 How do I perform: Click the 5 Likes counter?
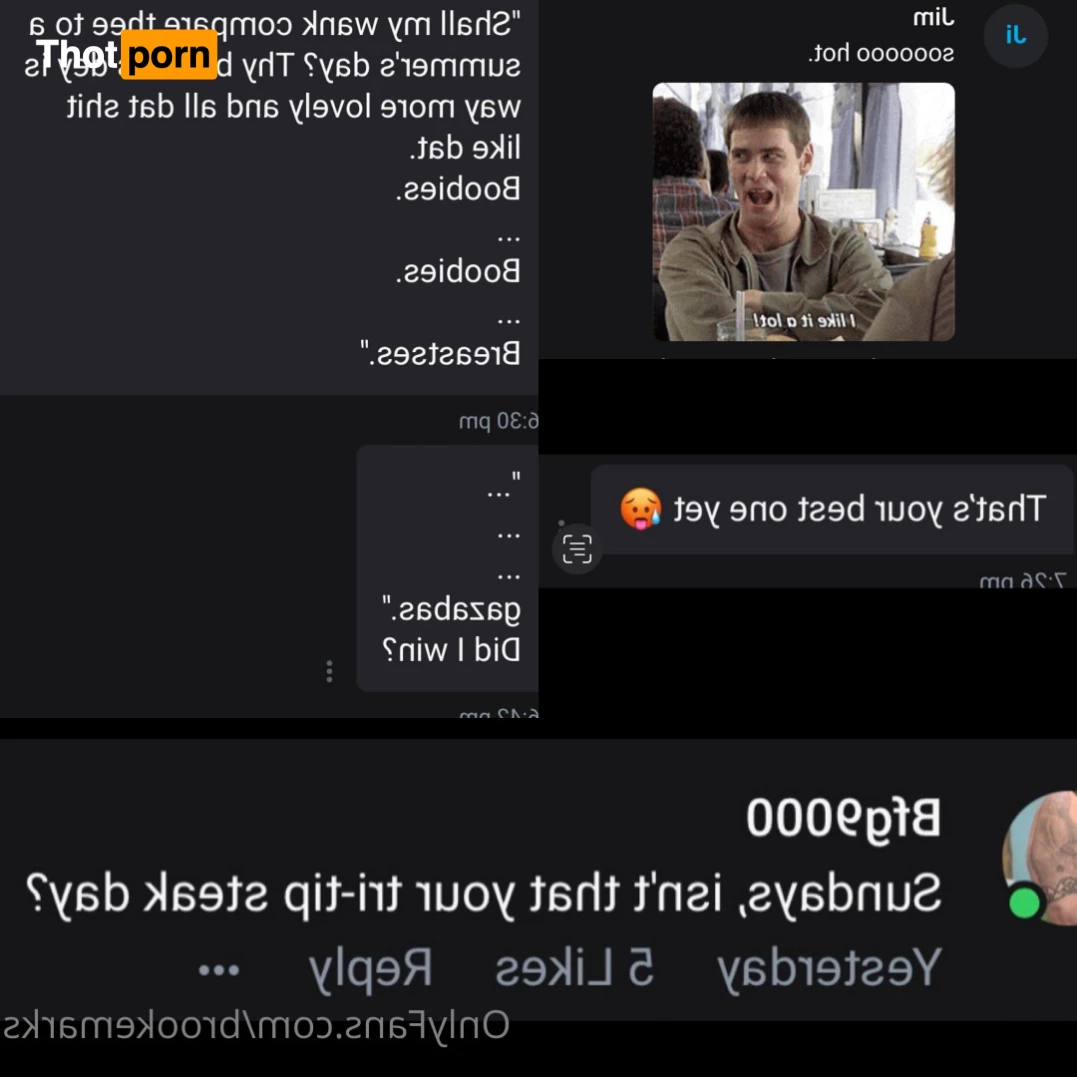(x=574, y=967)
